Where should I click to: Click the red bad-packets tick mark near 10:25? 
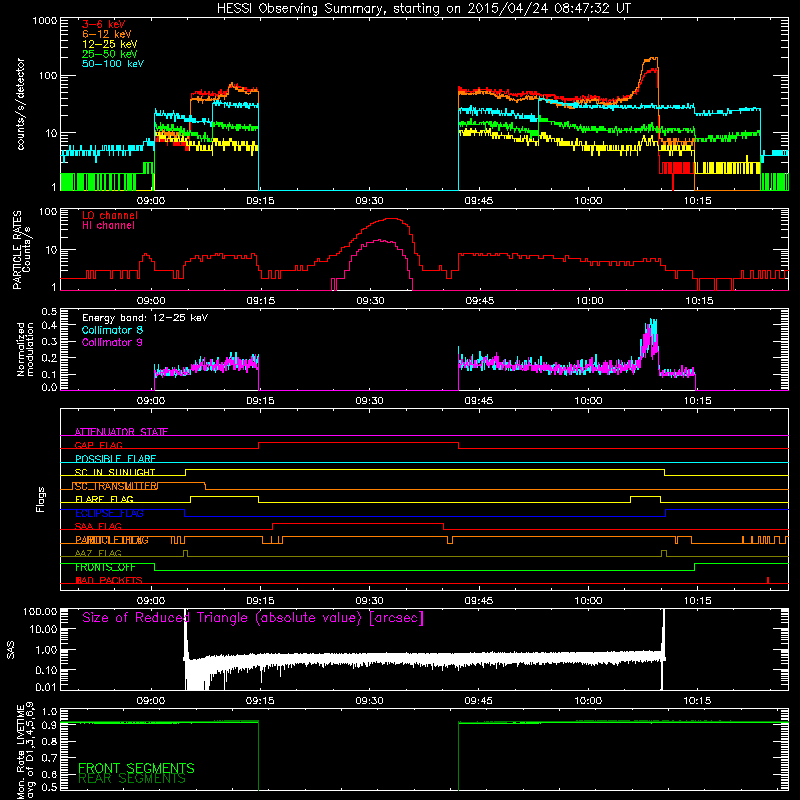768,580
